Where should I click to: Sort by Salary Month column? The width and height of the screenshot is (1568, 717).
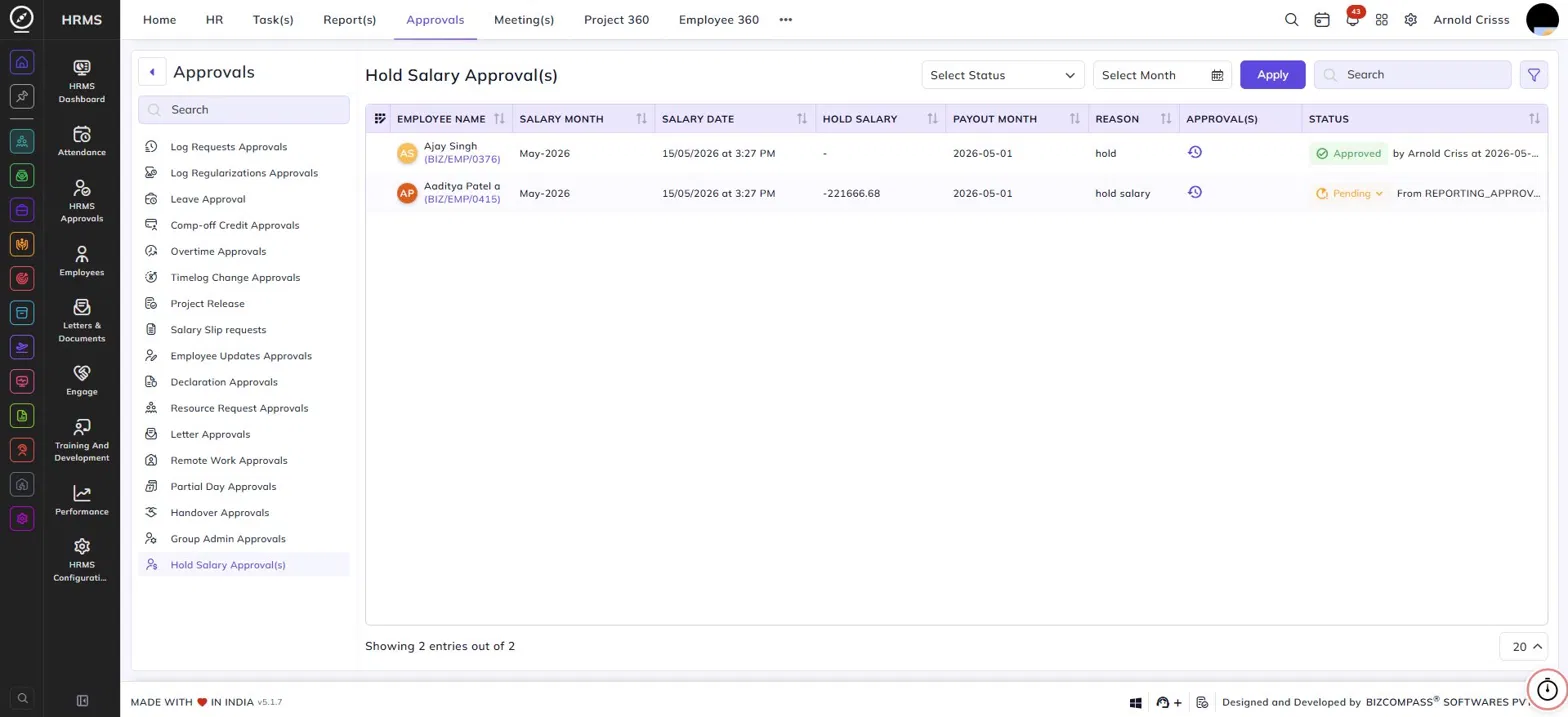[x=641, y=119]
